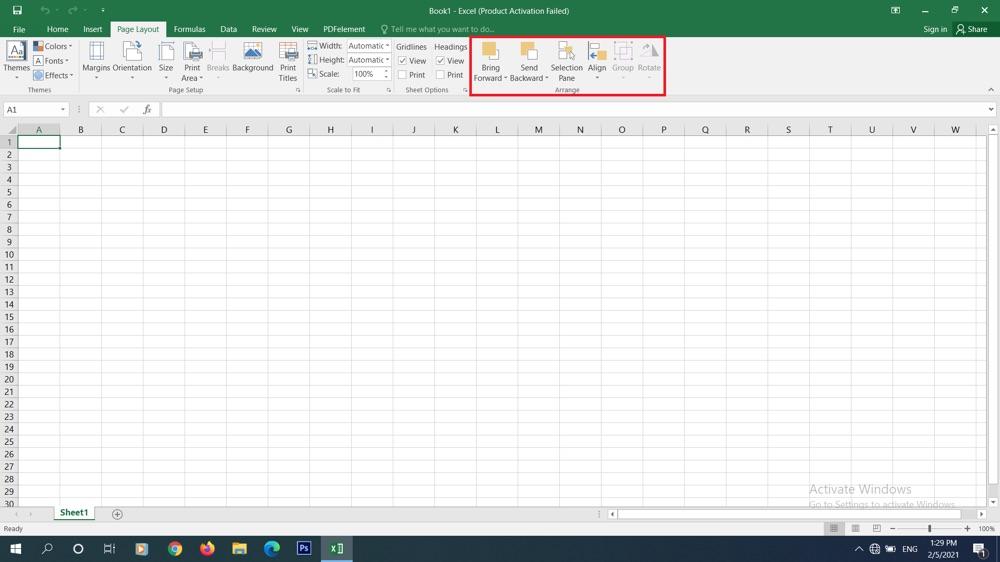Viewport: 1000px width, 562px height.
Task: Open the File tab
Action: [19, 29]
